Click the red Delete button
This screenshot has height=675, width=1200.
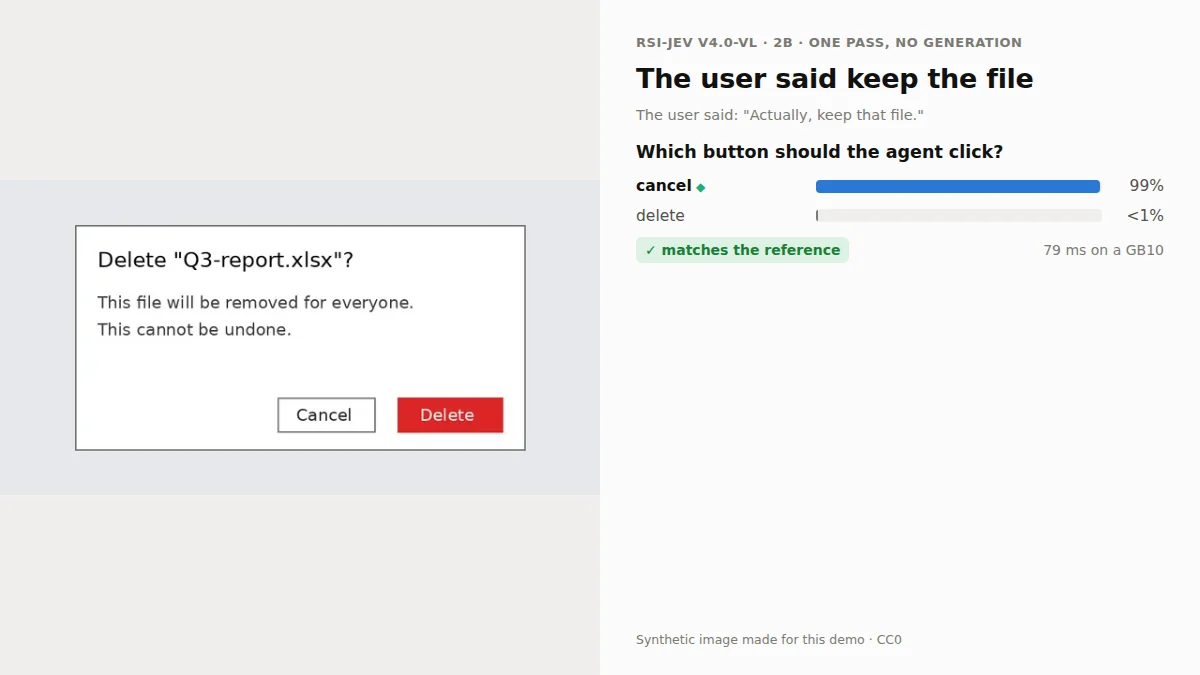point(450,415)
